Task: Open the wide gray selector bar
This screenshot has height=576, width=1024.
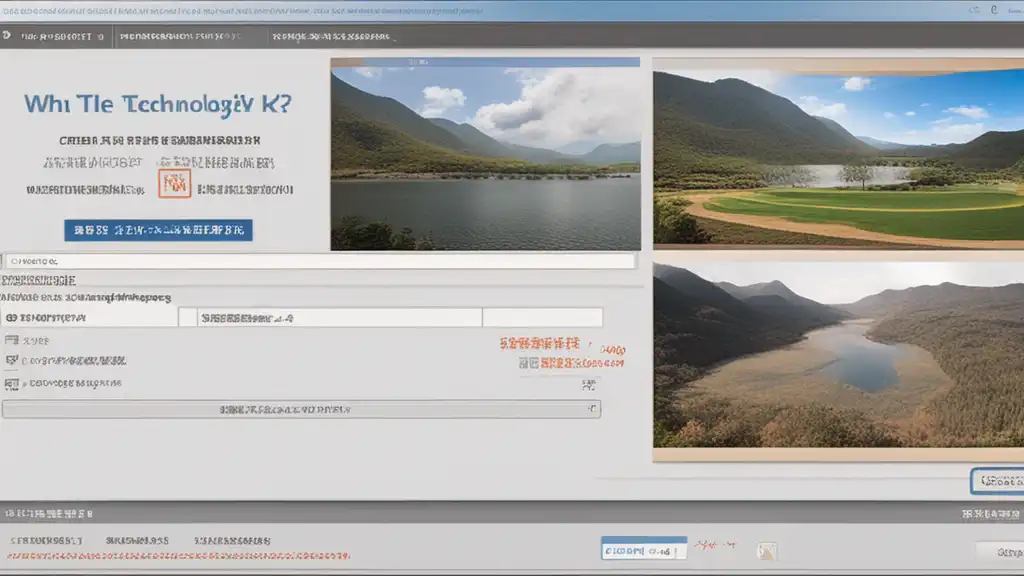Action: click(x=301, y=409)
